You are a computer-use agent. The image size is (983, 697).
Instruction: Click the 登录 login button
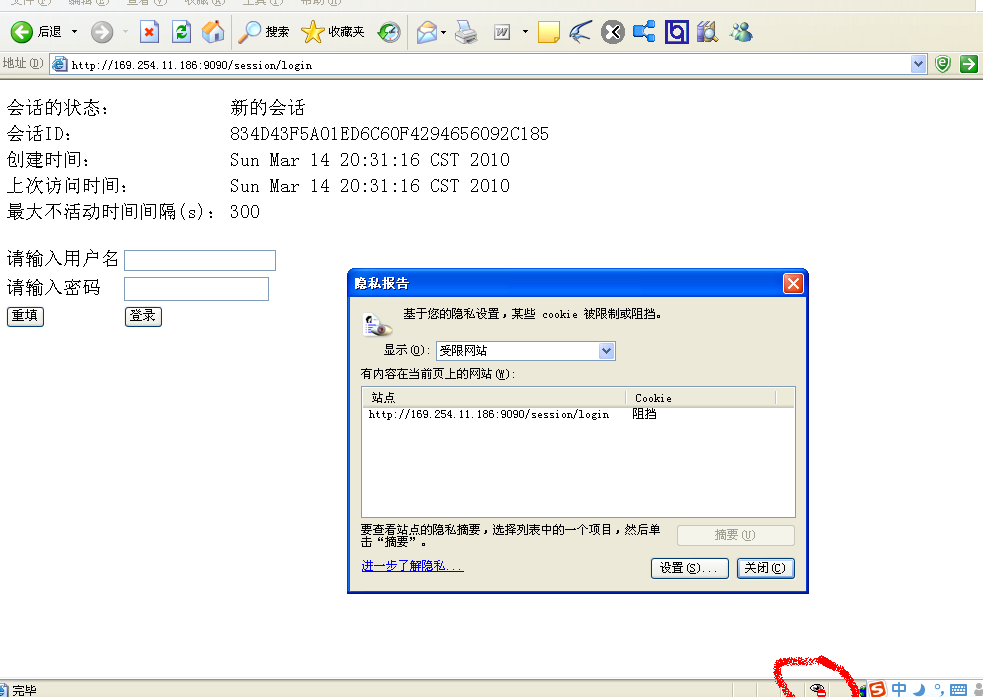(x=143, y=316)
